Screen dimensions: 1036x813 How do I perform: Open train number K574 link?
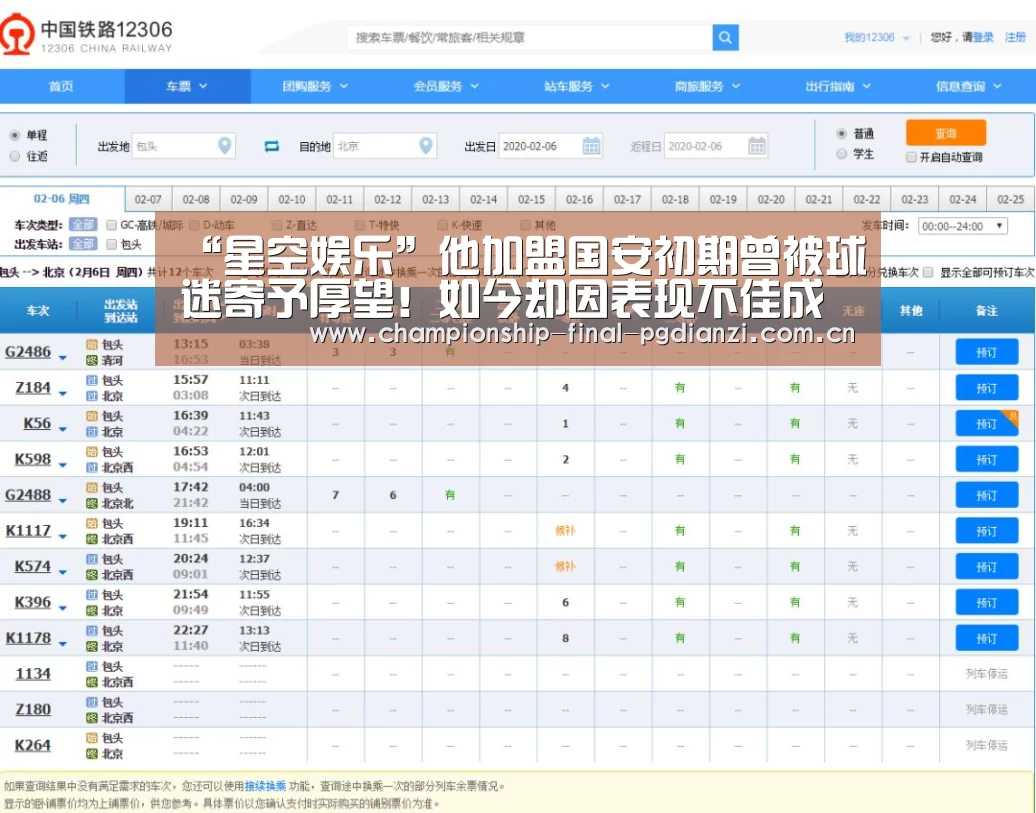point(32,566)
